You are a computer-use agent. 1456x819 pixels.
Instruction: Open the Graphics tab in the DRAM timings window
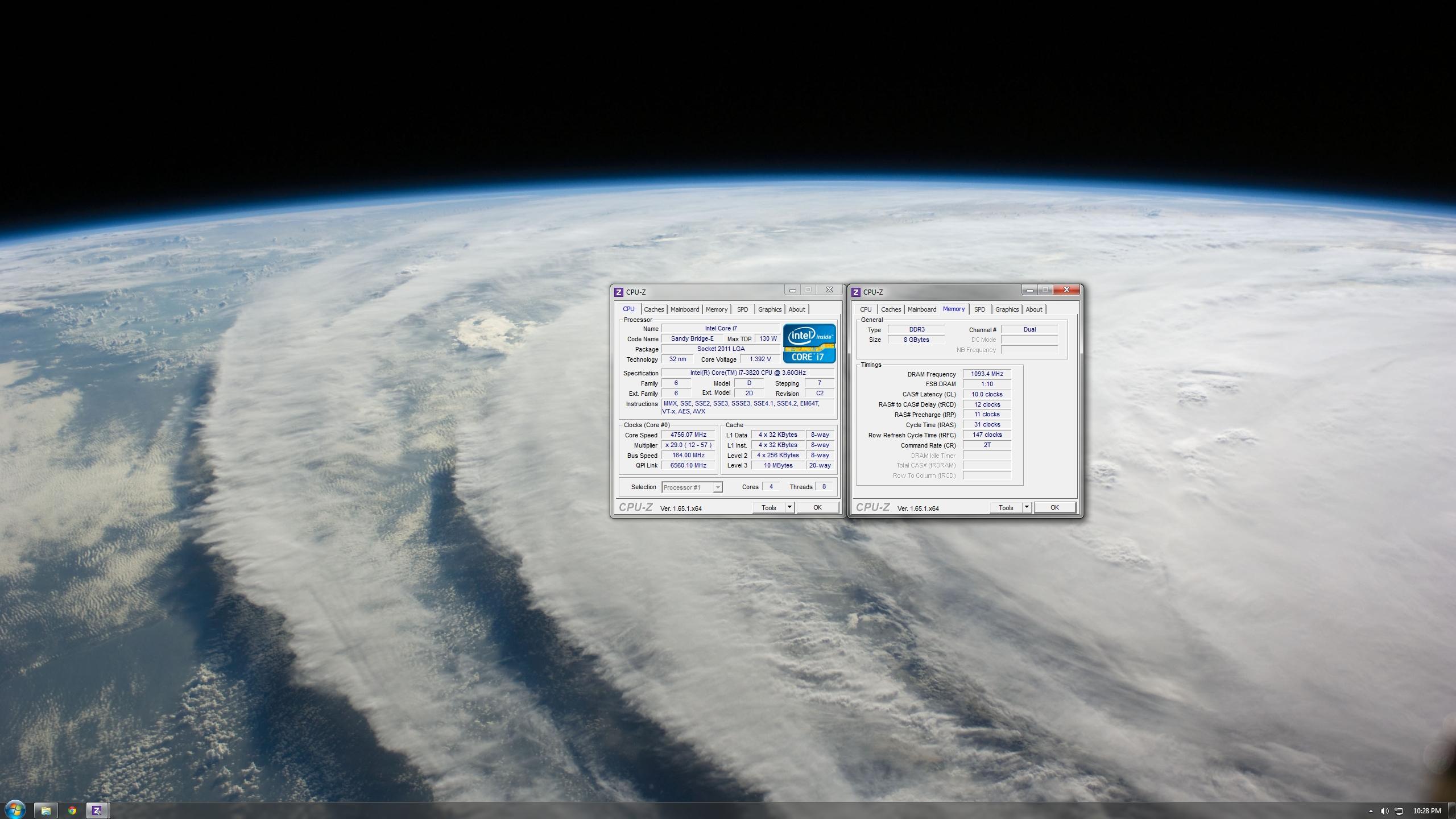tap(1007, 310)
